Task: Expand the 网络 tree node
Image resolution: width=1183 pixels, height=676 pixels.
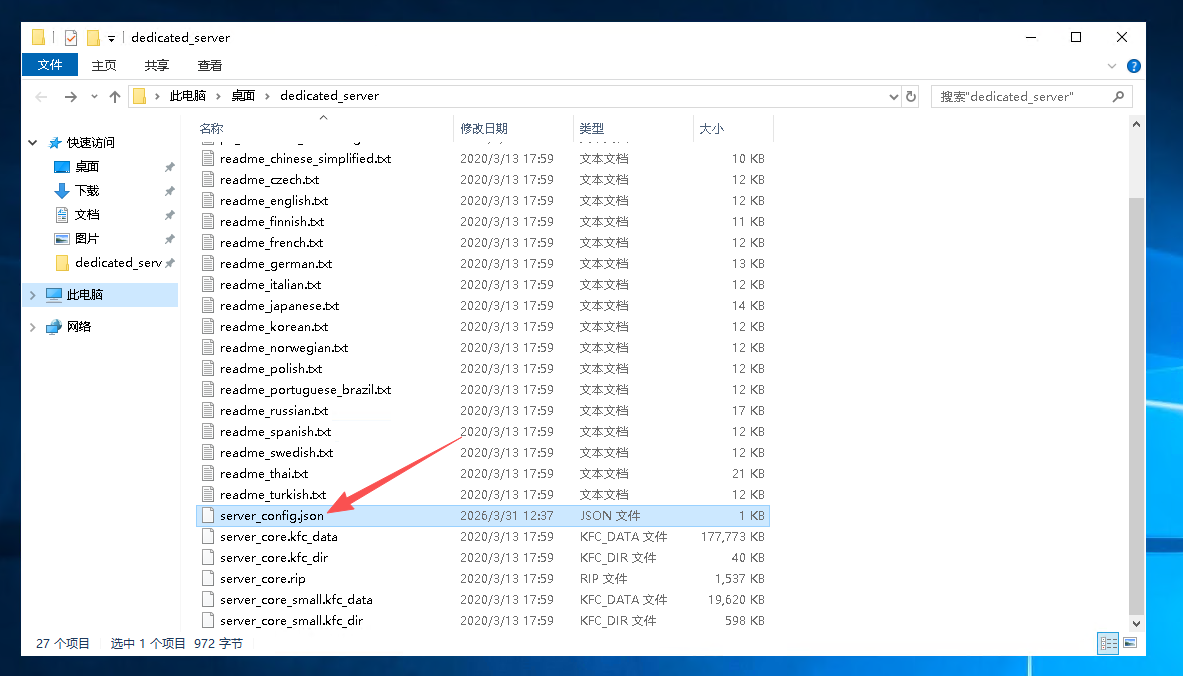Action: (33, 327)
